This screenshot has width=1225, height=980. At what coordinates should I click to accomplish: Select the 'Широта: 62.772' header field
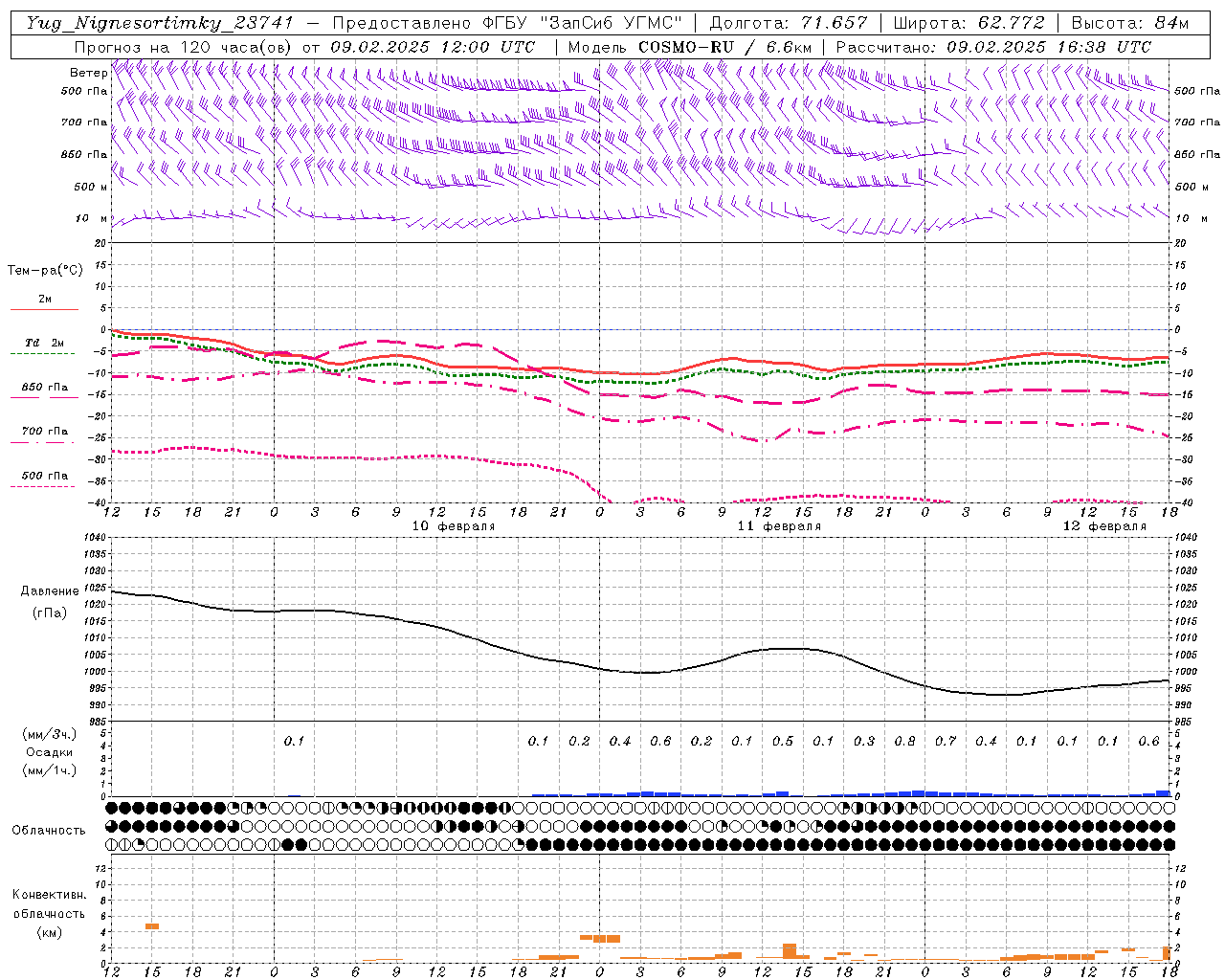pos(969,23)
